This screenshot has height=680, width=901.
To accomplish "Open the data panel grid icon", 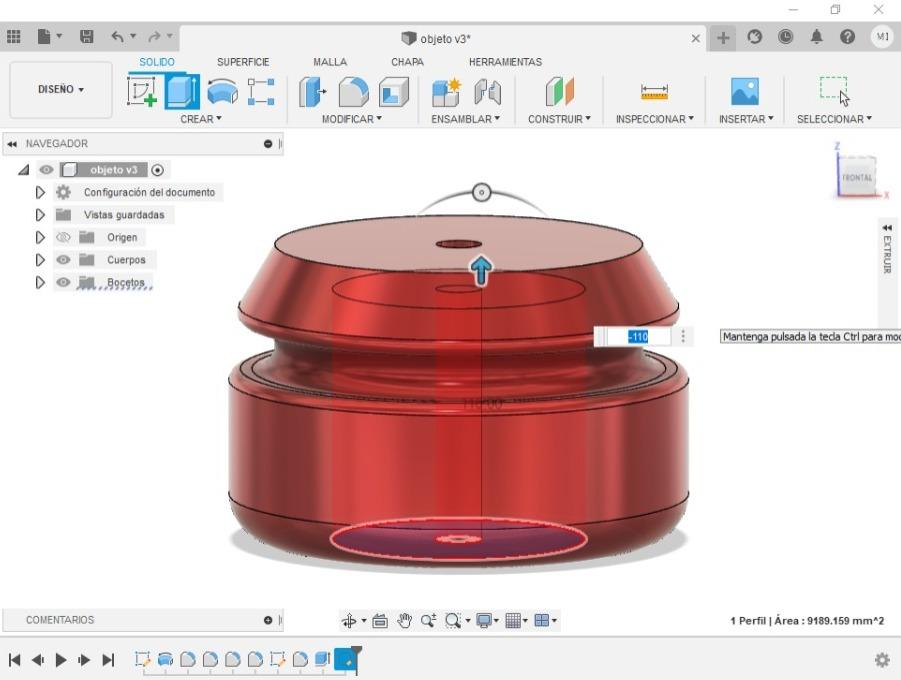I will [14, 37].
